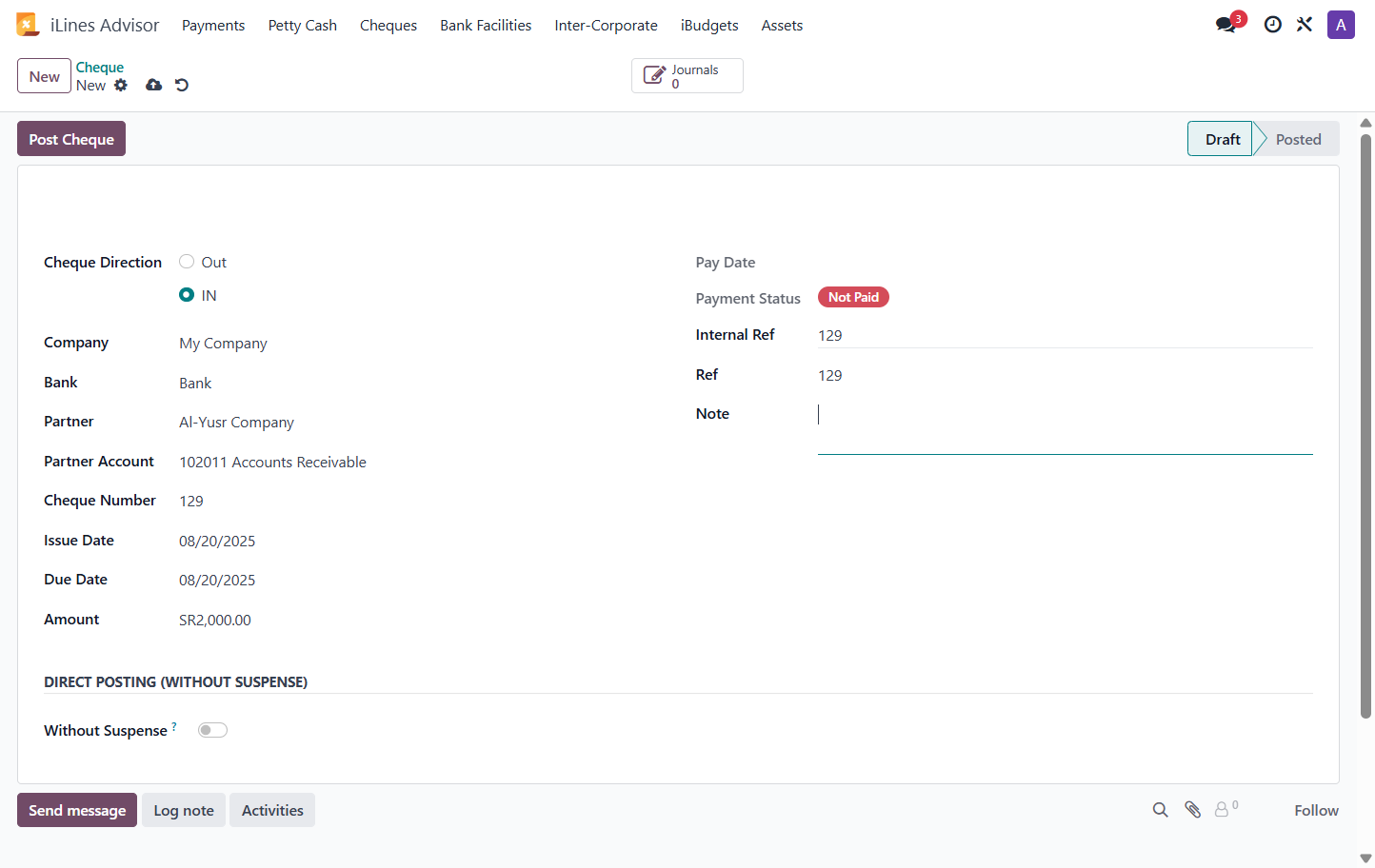Select the IN cheque direction

coord(187,295)
